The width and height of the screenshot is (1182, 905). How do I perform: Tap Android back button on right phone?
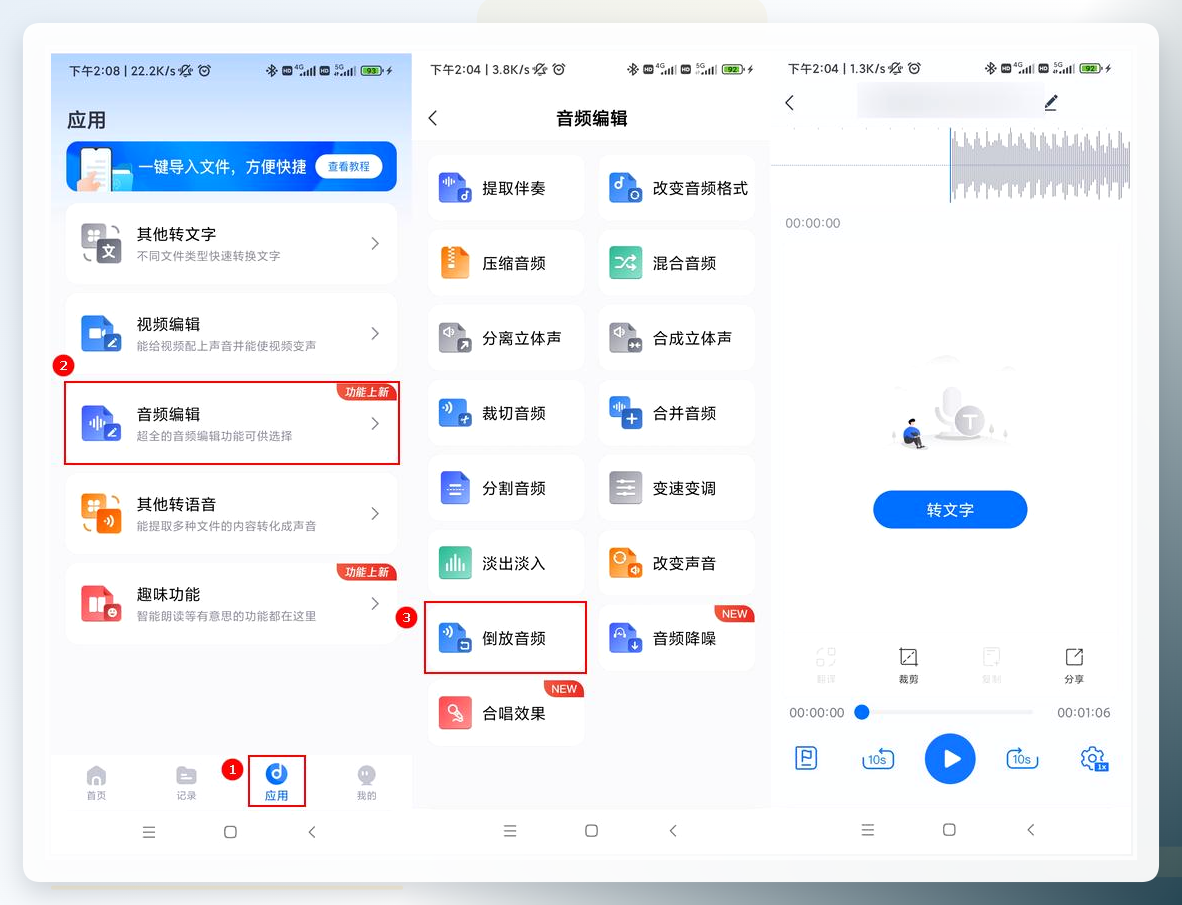tap(1030, 830)
